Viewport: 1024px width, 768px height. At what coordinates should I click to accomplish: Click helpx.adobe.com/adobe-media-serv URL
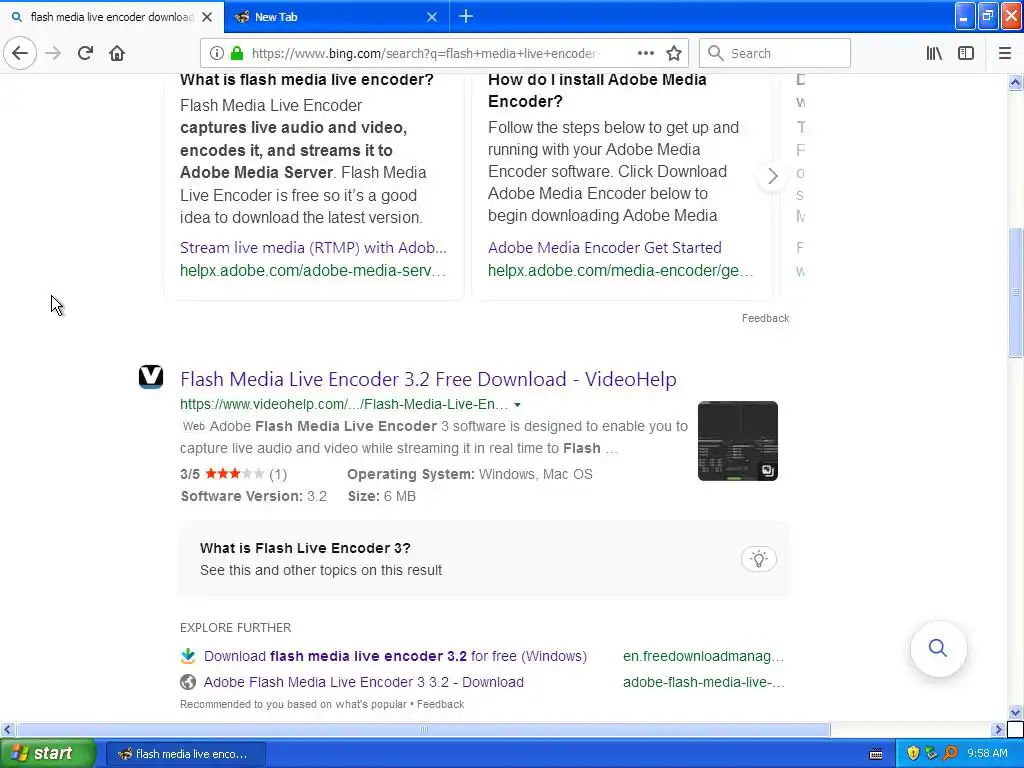pos(313,270)
